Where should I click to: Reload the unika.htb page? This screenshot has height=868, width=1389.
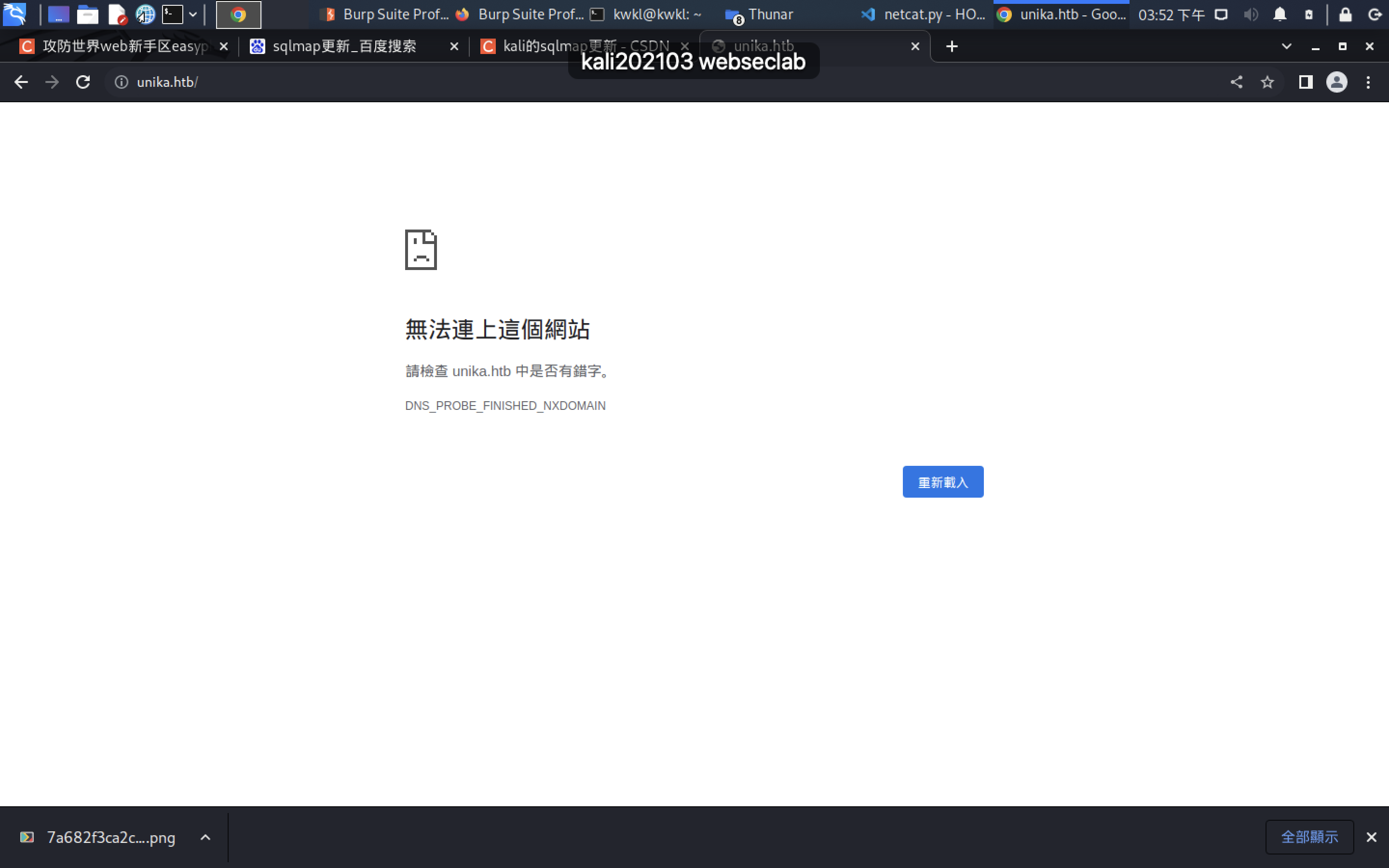[83, 82]
